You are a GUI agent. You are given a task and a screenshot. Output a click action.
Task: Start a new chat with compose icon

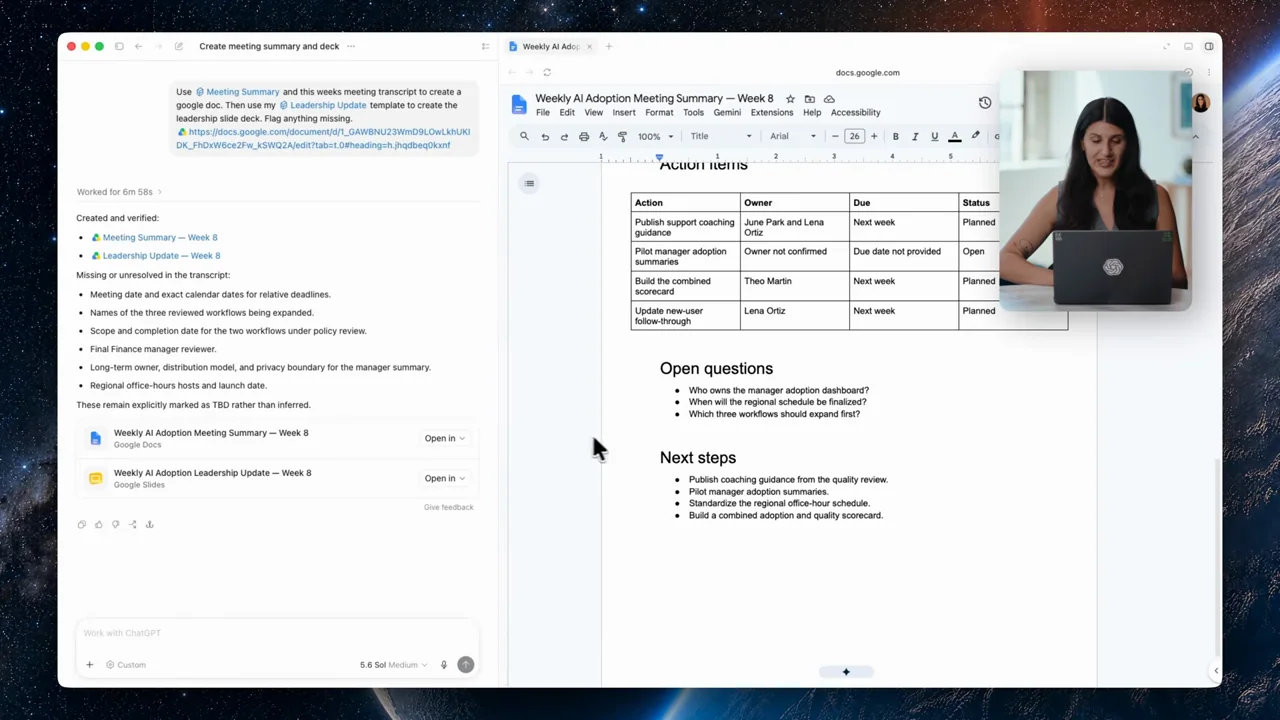click(179, 46)
